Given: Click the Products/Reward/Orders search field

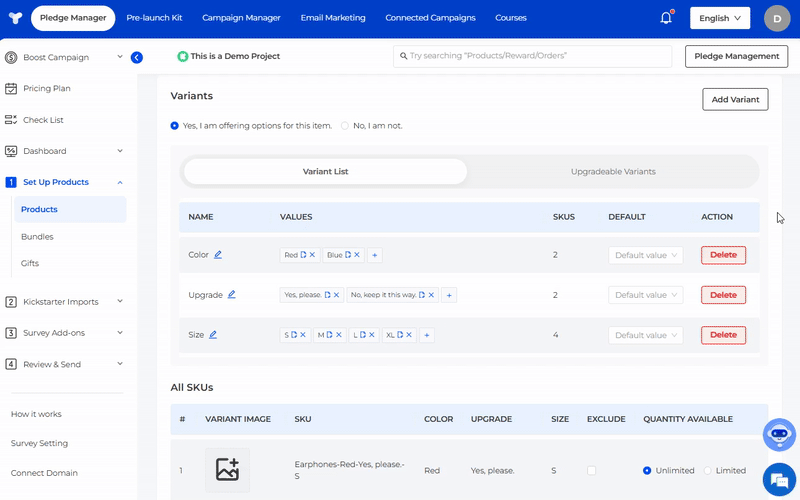Looking at the screenshot, I should [532, 57].
